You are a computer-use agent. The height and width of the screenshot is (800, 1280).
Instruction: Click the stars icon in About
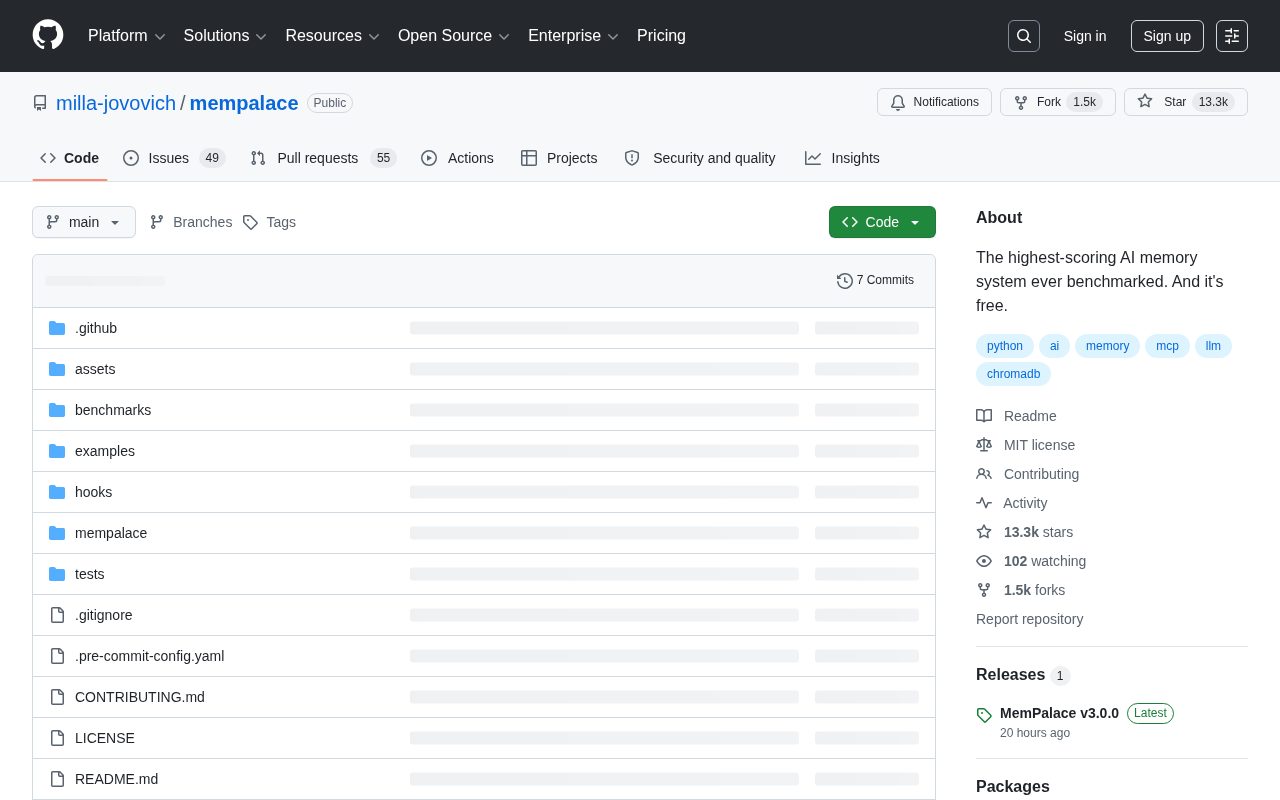click(x=984, y=532)
